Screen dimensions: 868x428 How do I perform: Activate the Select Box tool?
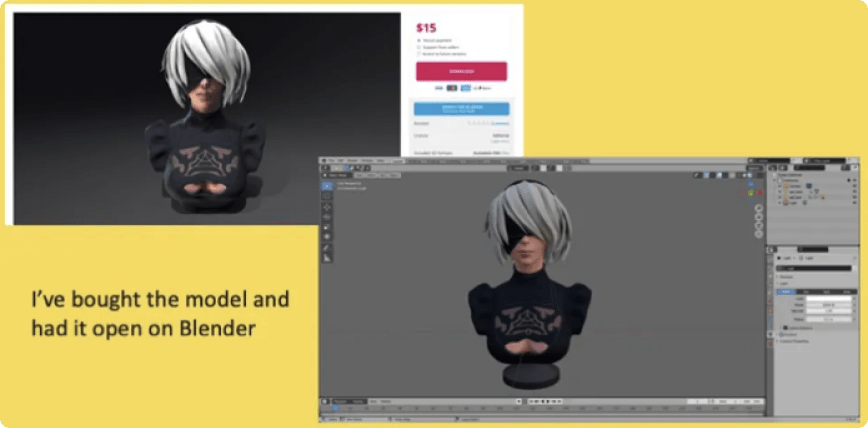pos(327,185)
